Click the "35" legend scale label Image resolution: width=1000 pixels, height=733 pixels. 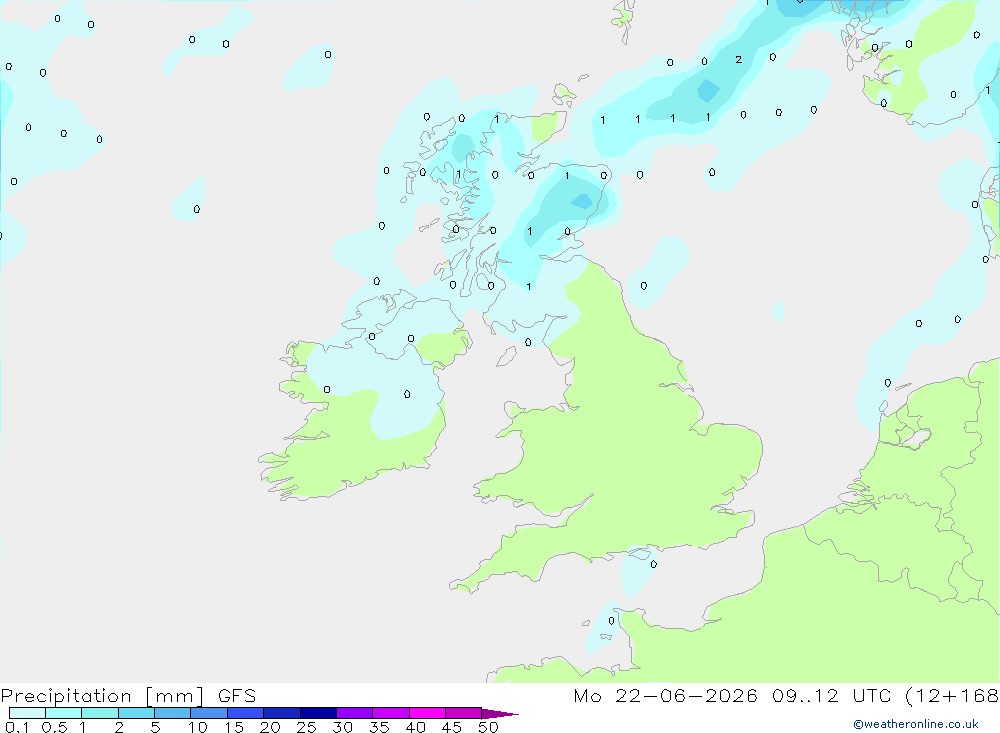coord(379,727)
